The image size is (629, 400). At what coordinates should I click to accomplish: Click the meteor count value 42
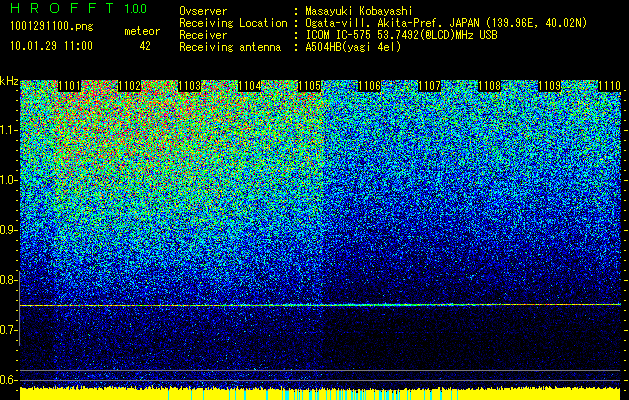(x=145, y=46)
